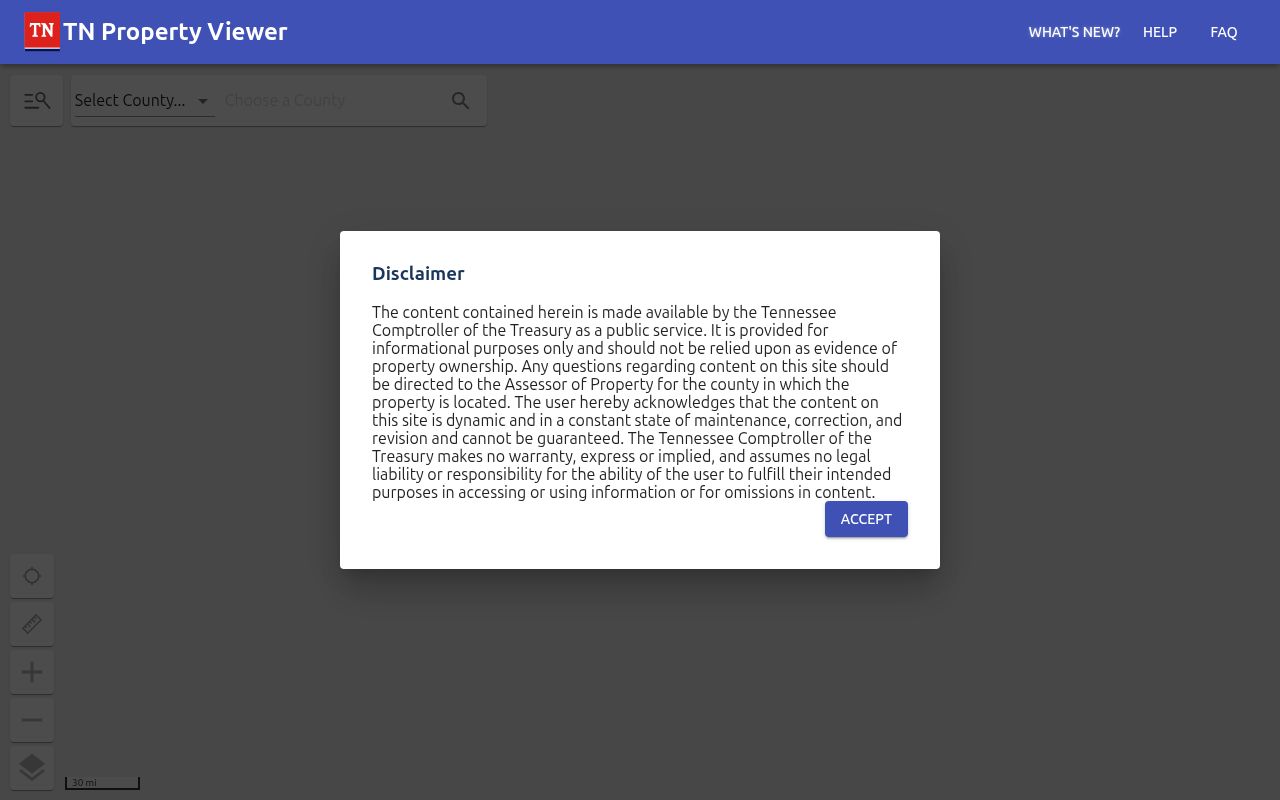Viewport: 1280px width, 800px height.
Task: Select the measure ruler tool
Action: 32,624
